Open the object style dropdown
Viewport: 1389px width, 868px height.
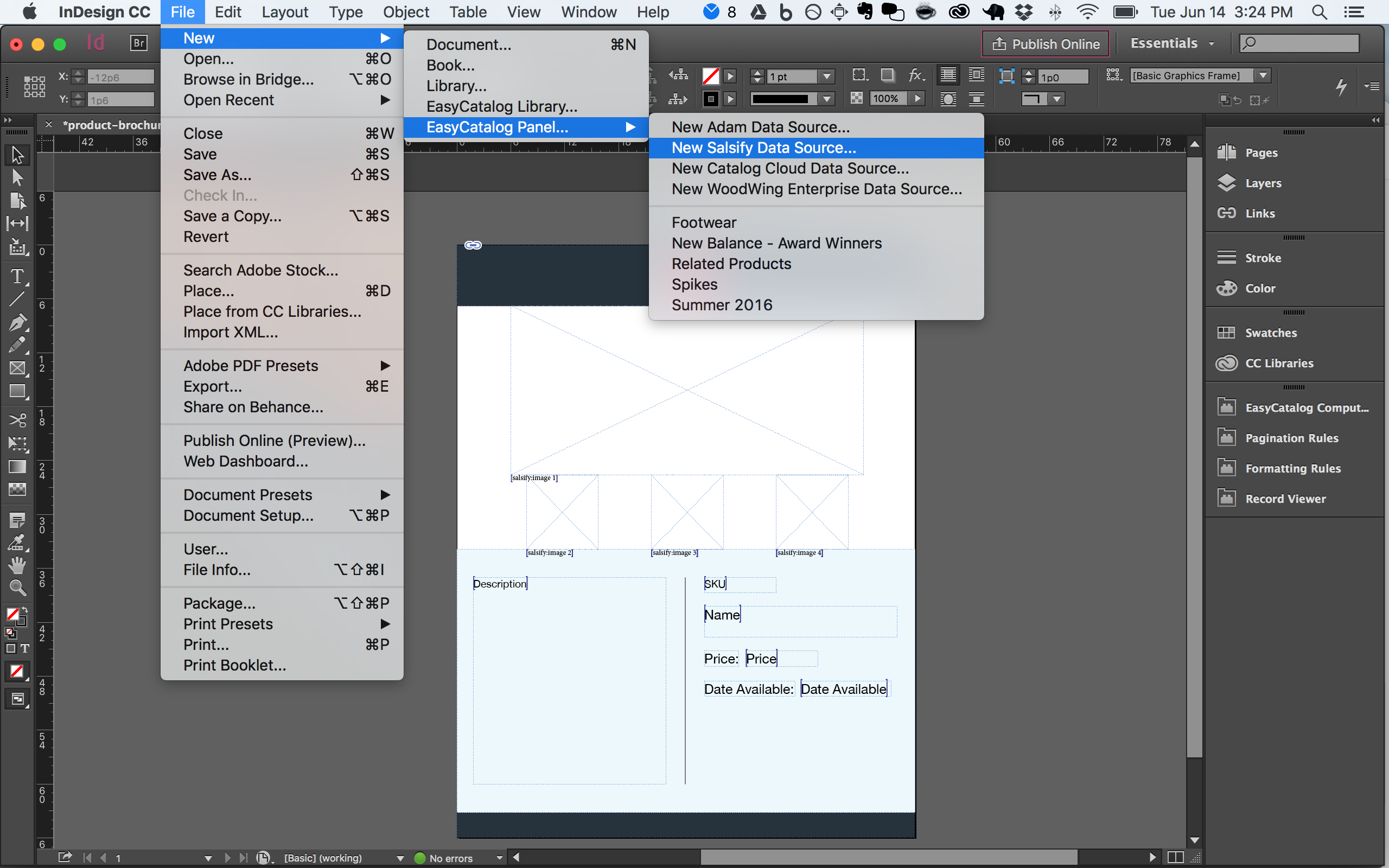1263,76
